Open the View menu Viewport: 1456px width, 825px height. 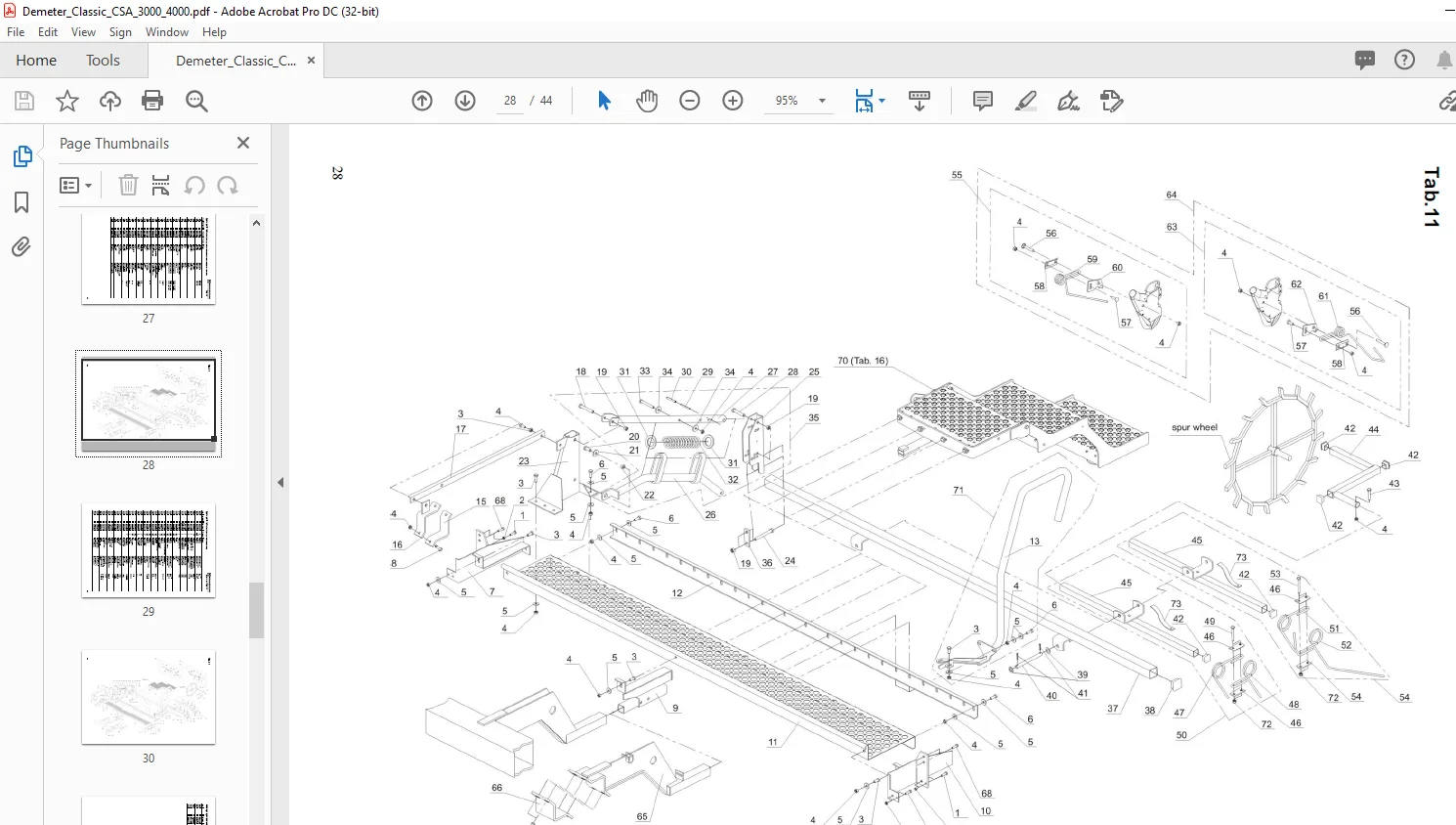click(x=84, y=32)
